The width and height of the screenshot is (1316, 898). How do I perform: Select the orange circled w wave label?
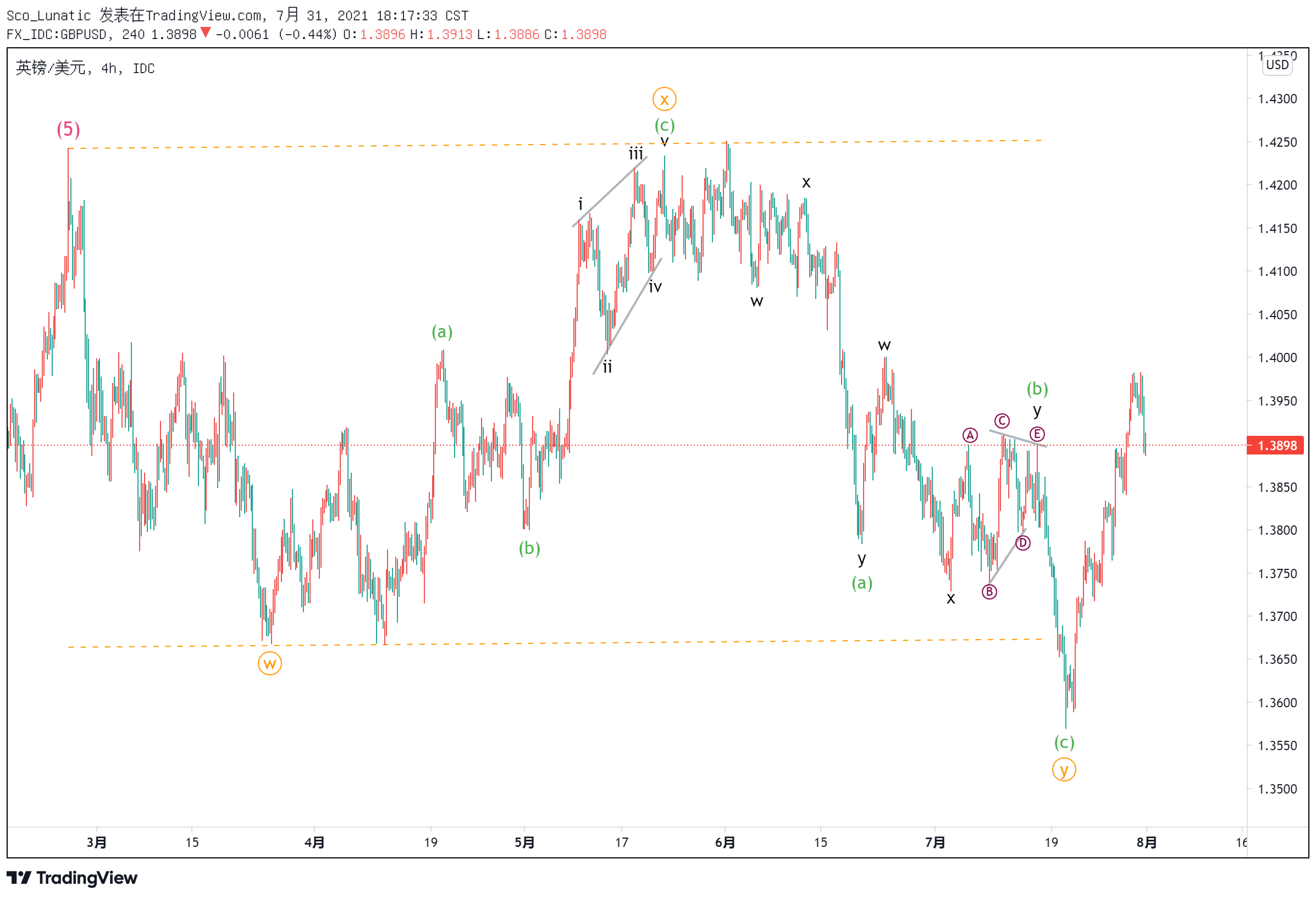click(x=269, y=663)
